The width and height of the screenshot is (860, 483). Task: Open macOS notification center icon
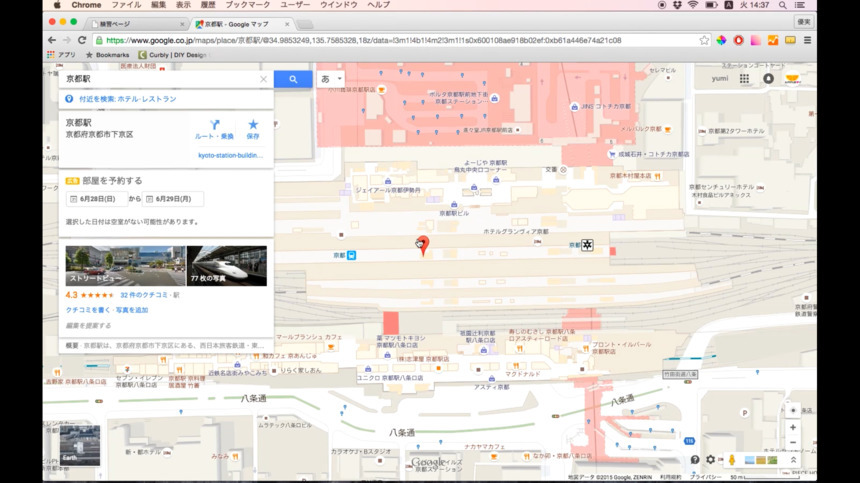point(800,5)
